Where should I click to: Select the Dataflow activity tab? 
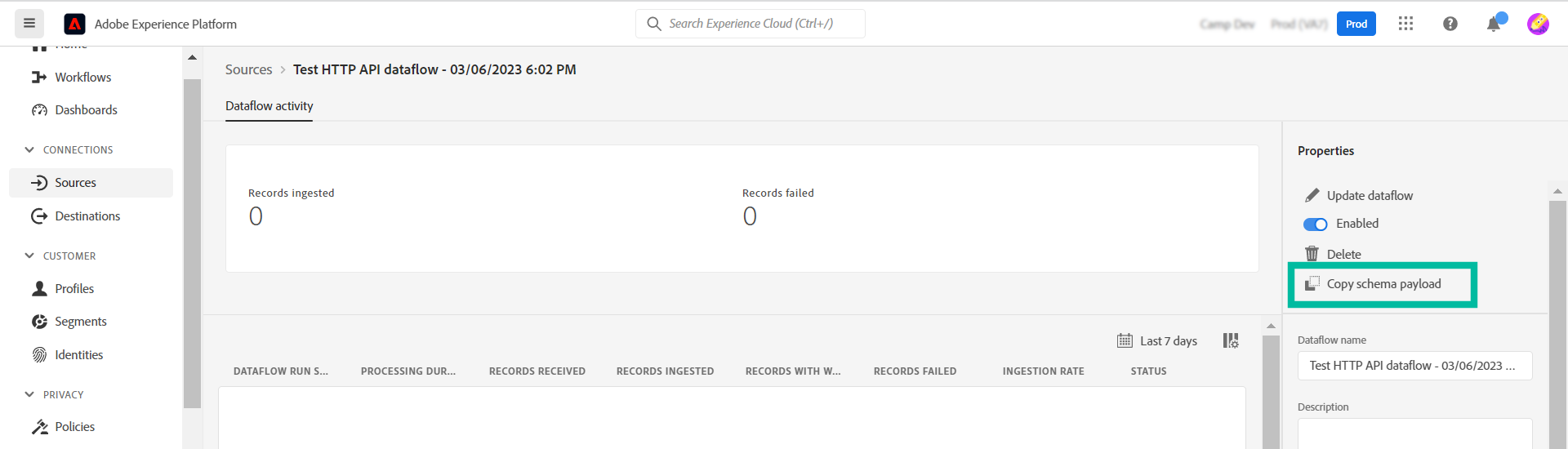269,106
